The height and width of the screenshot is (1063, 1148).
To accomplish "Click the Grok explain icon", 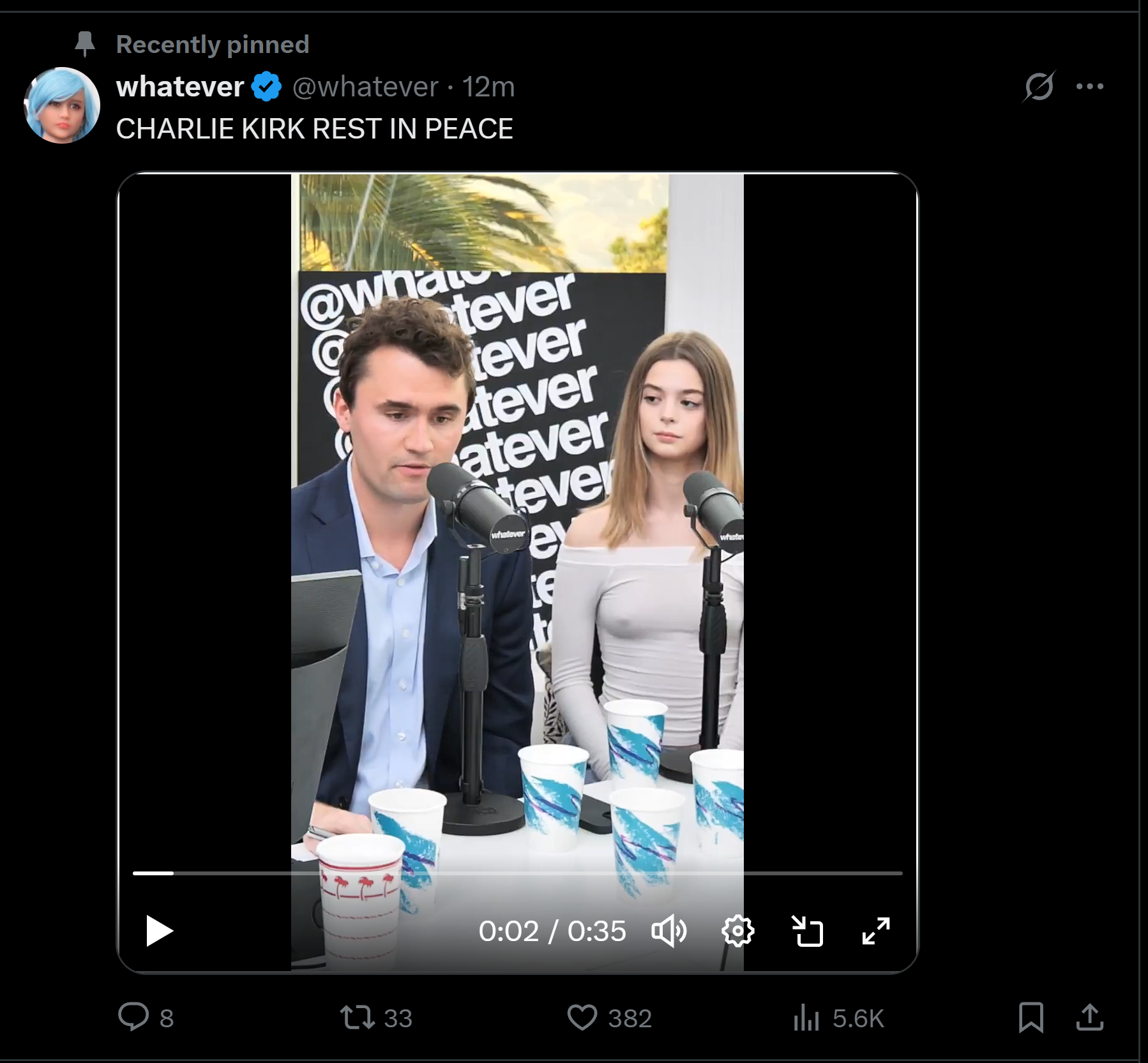I will (x=1039, y=86).
